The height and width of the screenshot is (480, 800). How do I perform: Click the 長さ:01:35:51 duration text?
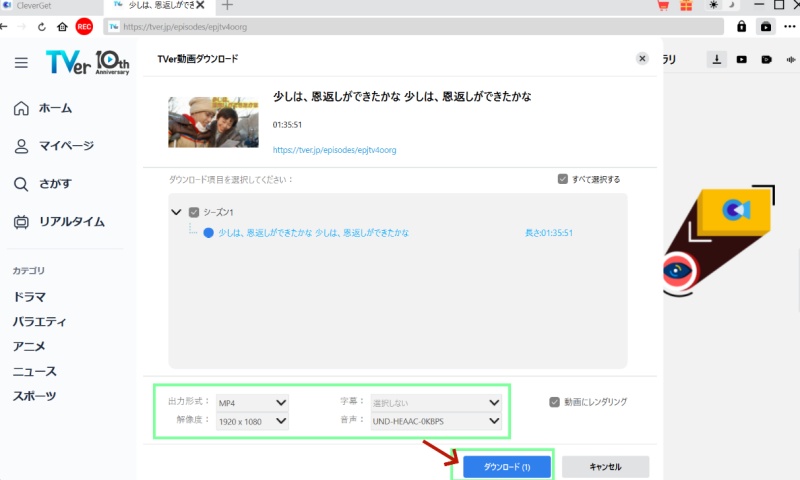point(549,233)
